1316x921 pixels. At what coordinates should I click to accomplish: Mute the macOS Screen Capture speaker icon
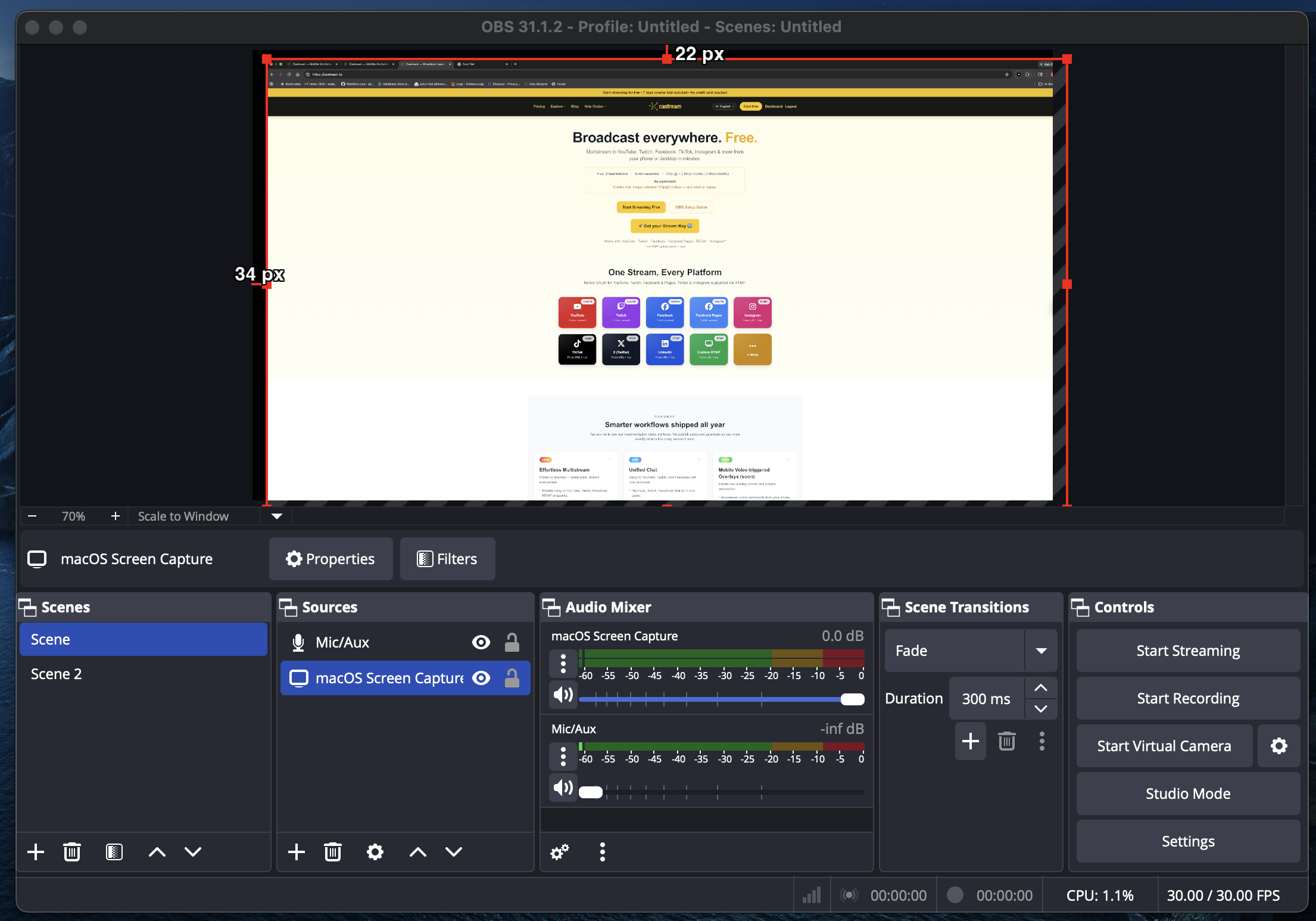point(563,695)
